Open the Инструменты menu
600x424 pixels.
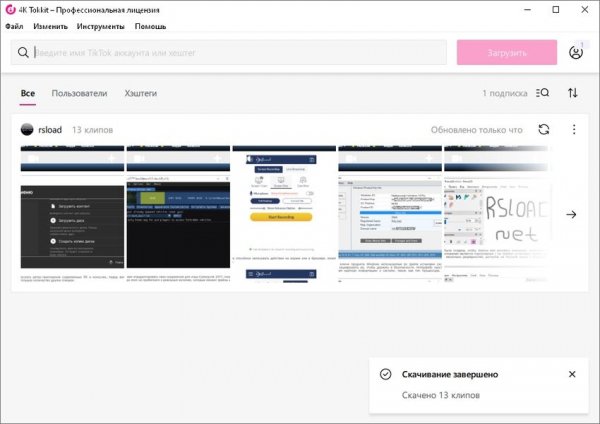(x=101, y=26)
